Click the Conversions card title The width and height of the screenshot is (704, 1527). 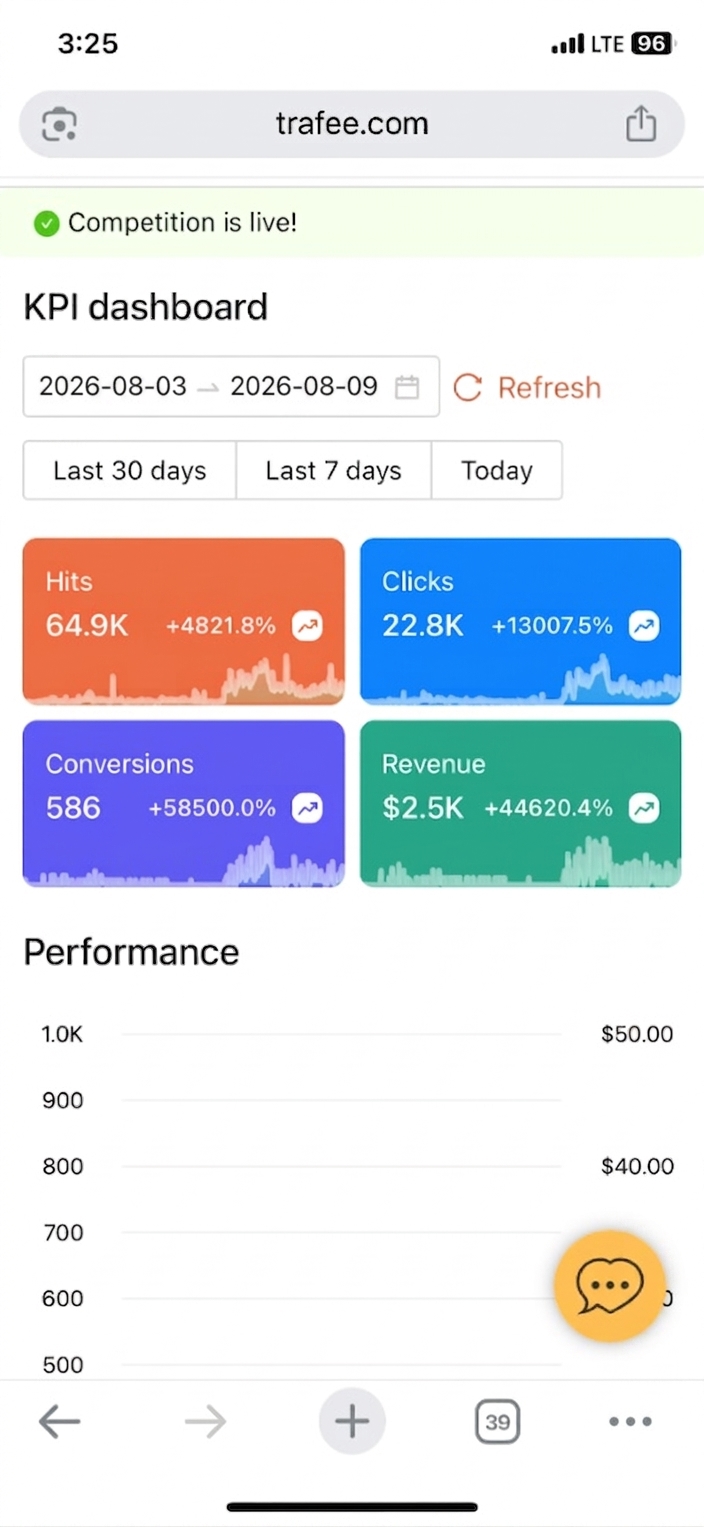tap(119, 764)
